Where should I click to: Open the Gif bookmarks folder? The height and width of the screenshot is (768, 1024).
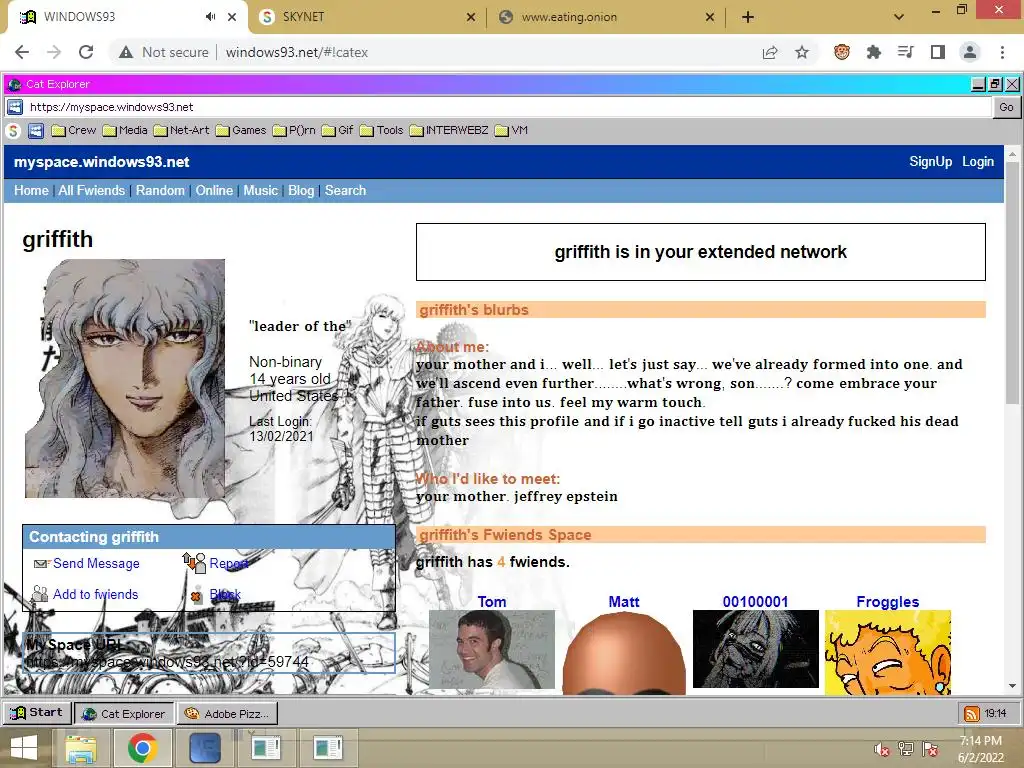[x=338, y=131]
